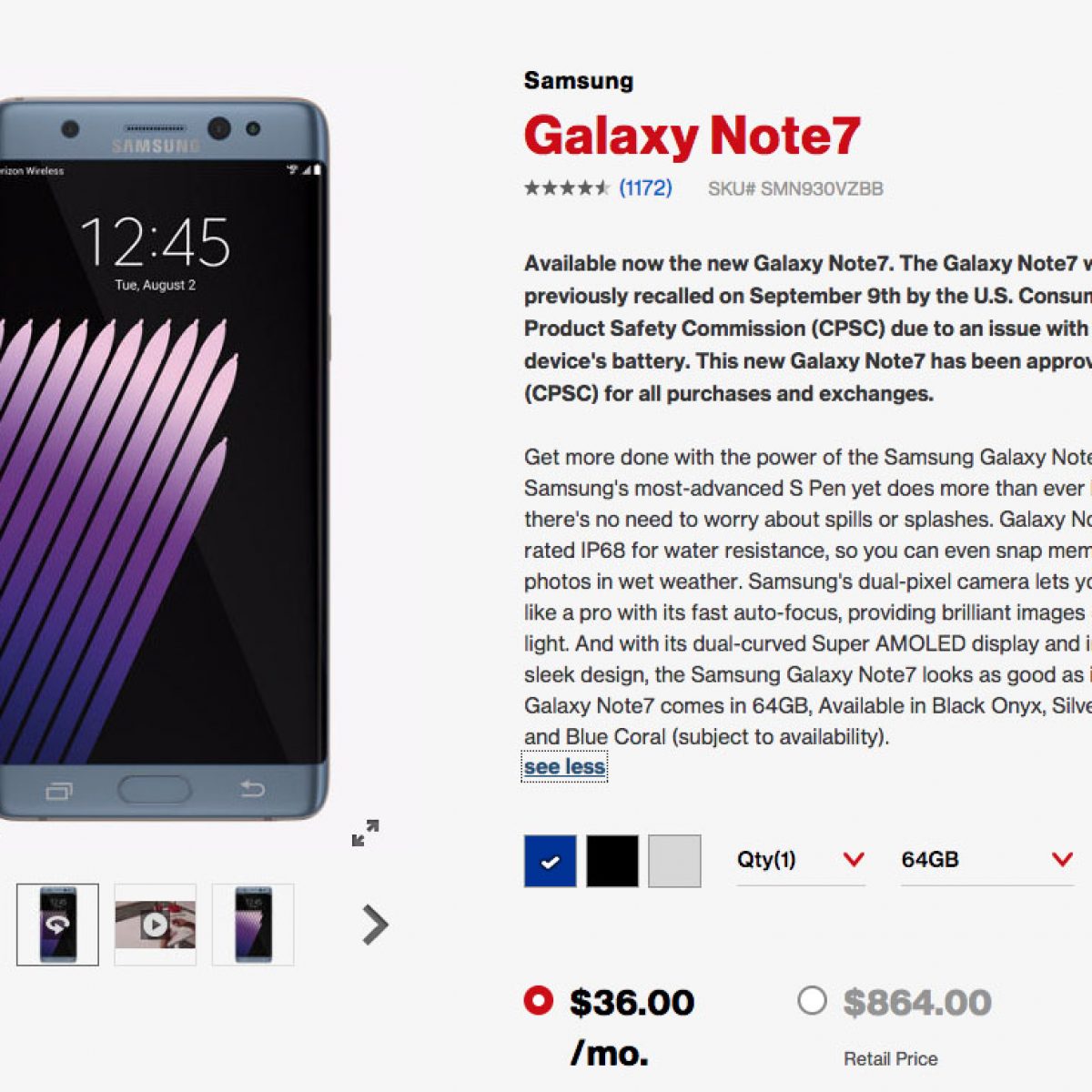Open the Qty(1) quantity dropdown
1092x1092 pixels.
click(800, 860)
